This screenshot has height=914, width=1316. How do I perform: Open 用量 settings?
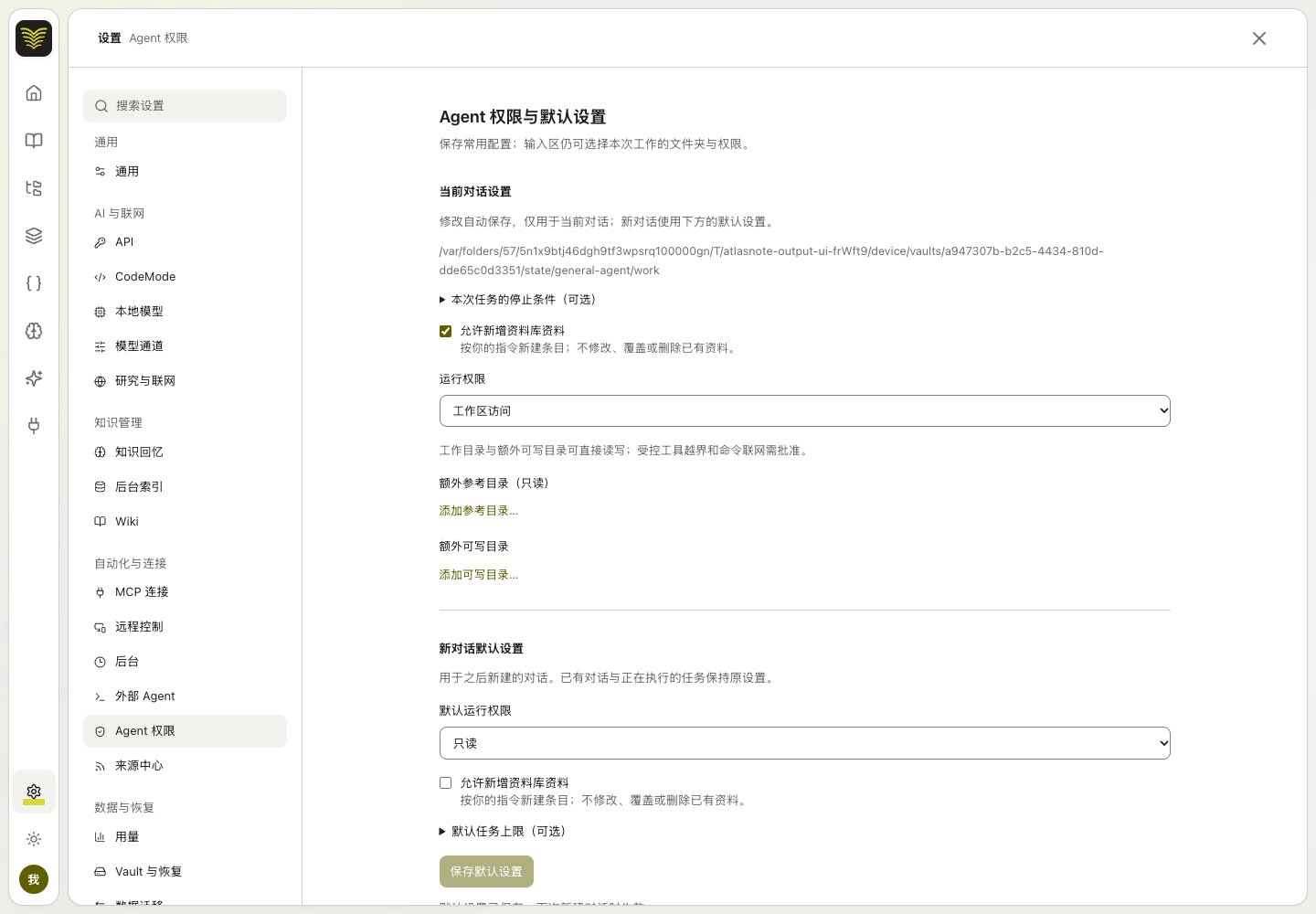click(185, 837)
